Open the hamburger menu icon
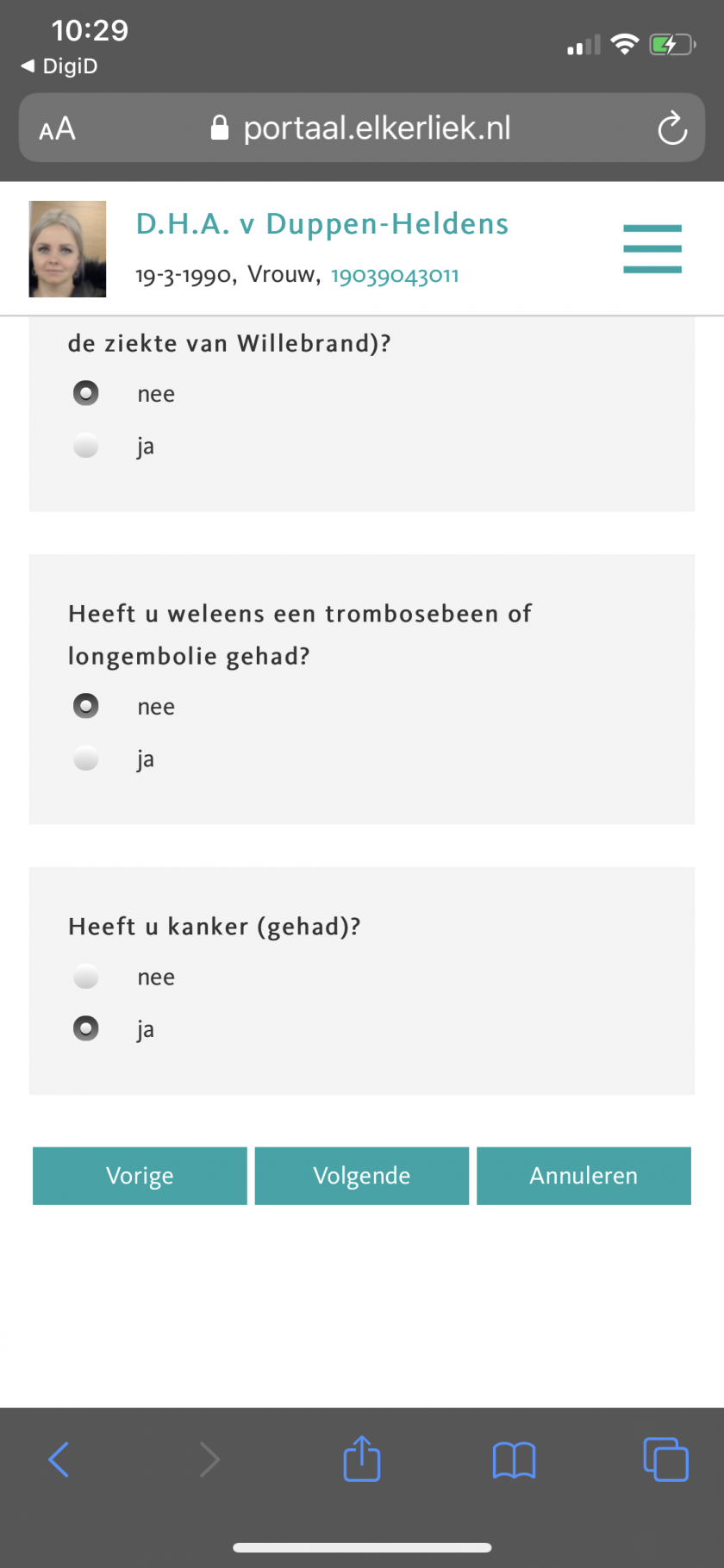 click(652, 249)
